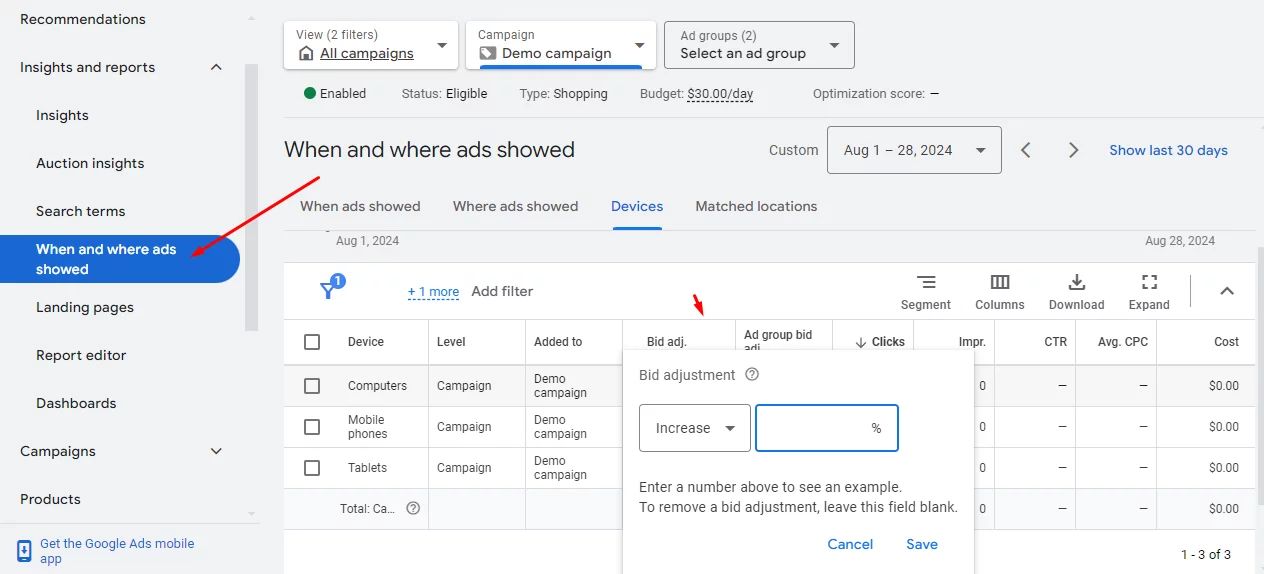Collapse the Insights and reports section
The width and height of the screenshot is (1264, 574).
coord(216,67)
